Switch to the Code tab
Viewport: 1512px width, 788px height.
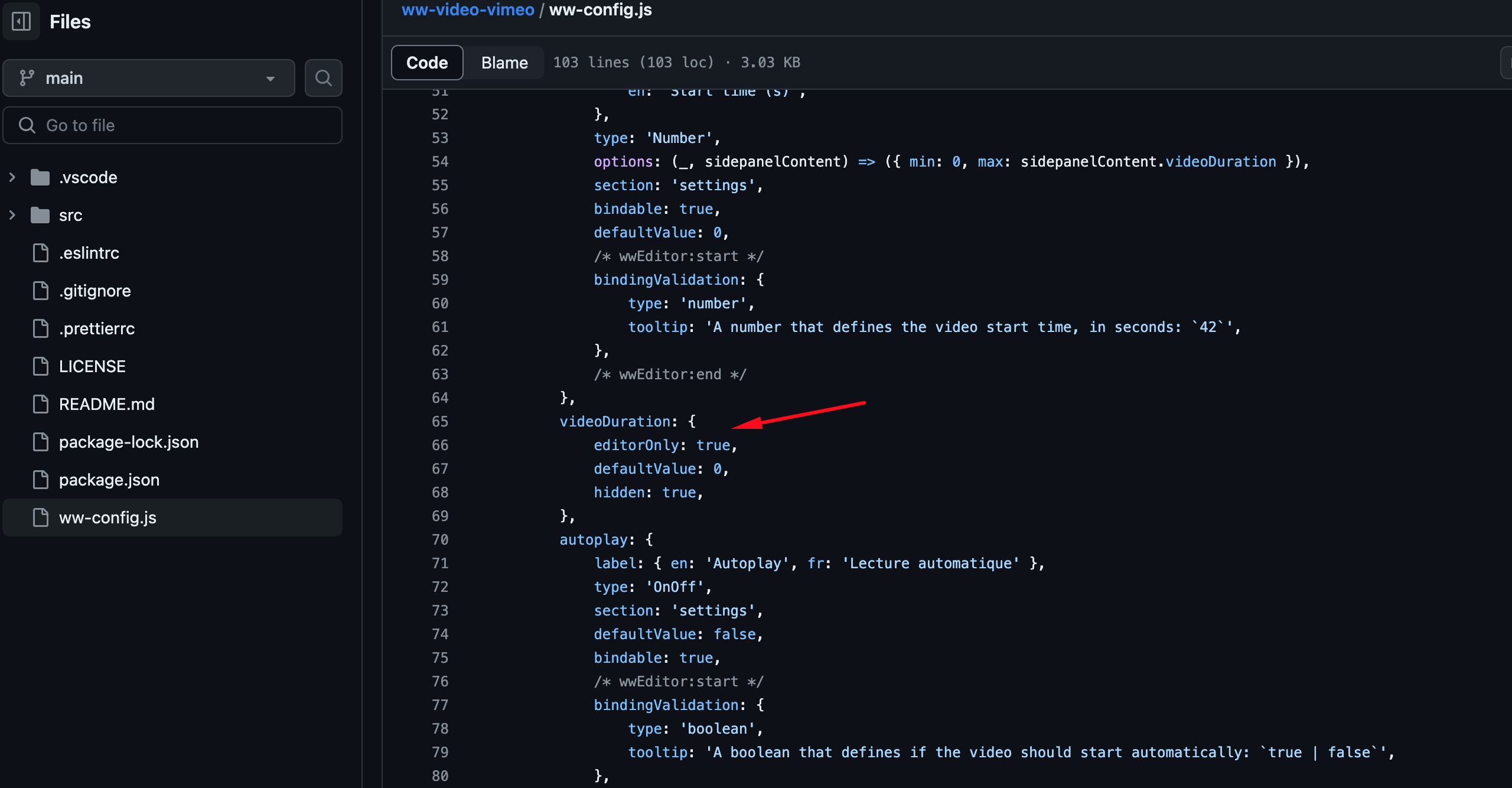(x=427, y=63)
